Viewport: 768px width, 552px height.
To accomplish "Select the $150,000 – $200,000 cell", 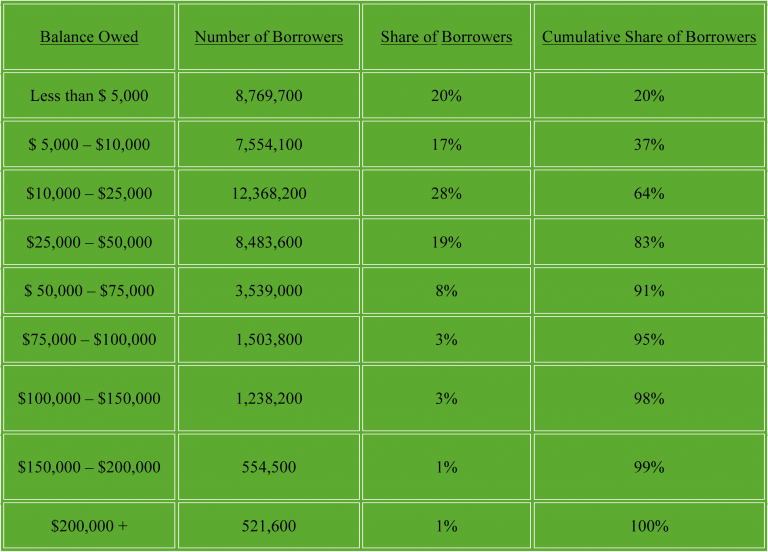I will [x=89, y=466].
